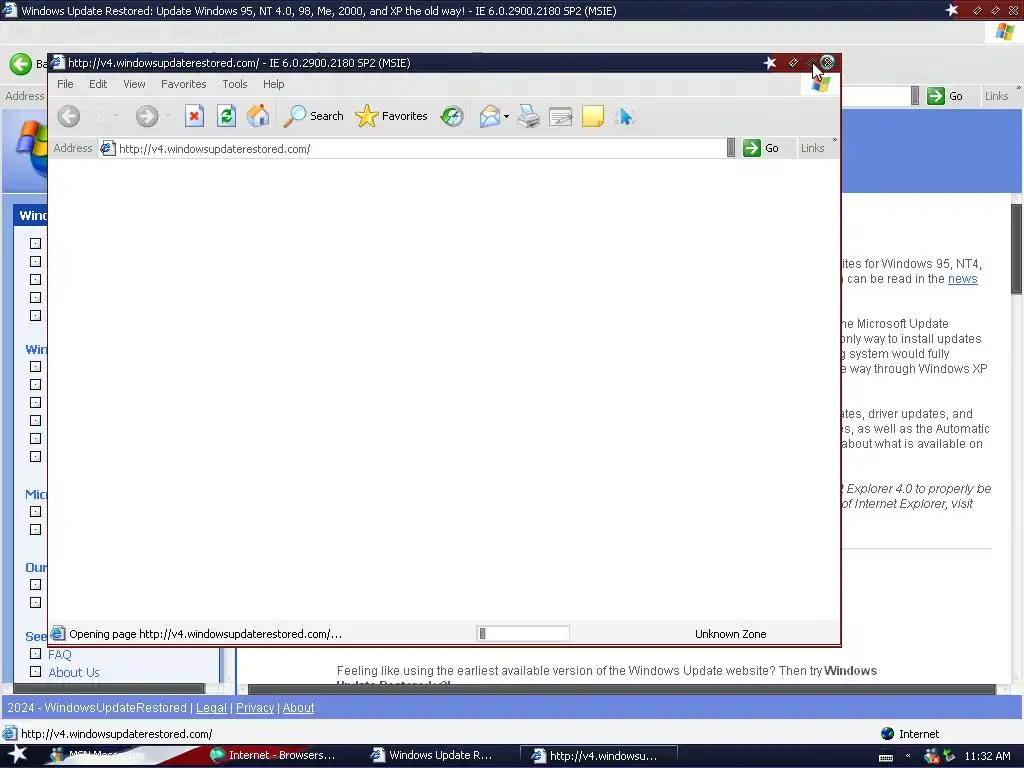Show browsing History with the clock icon
The width and height of the screenshot is (1024, 768).
pos(451,116)
